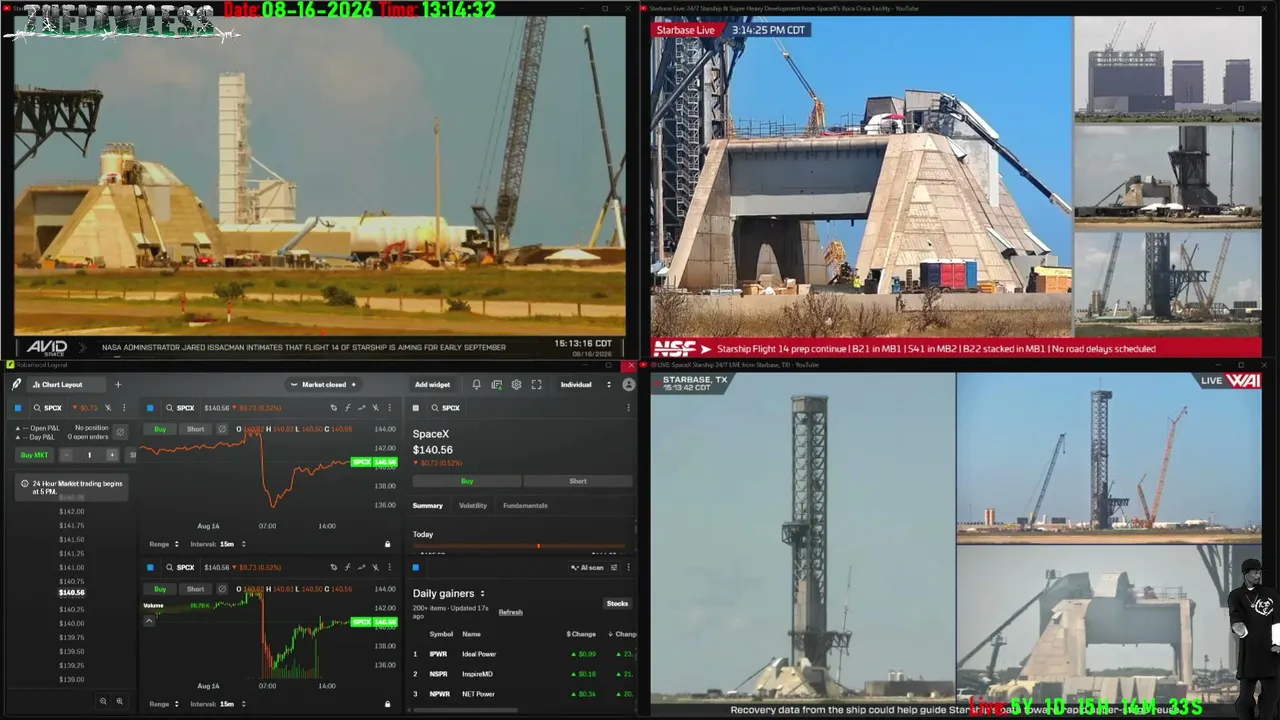Toggle the slashed-circle icon beside Short in upper chart
The image size is (1280, 720).
point(222,429)
